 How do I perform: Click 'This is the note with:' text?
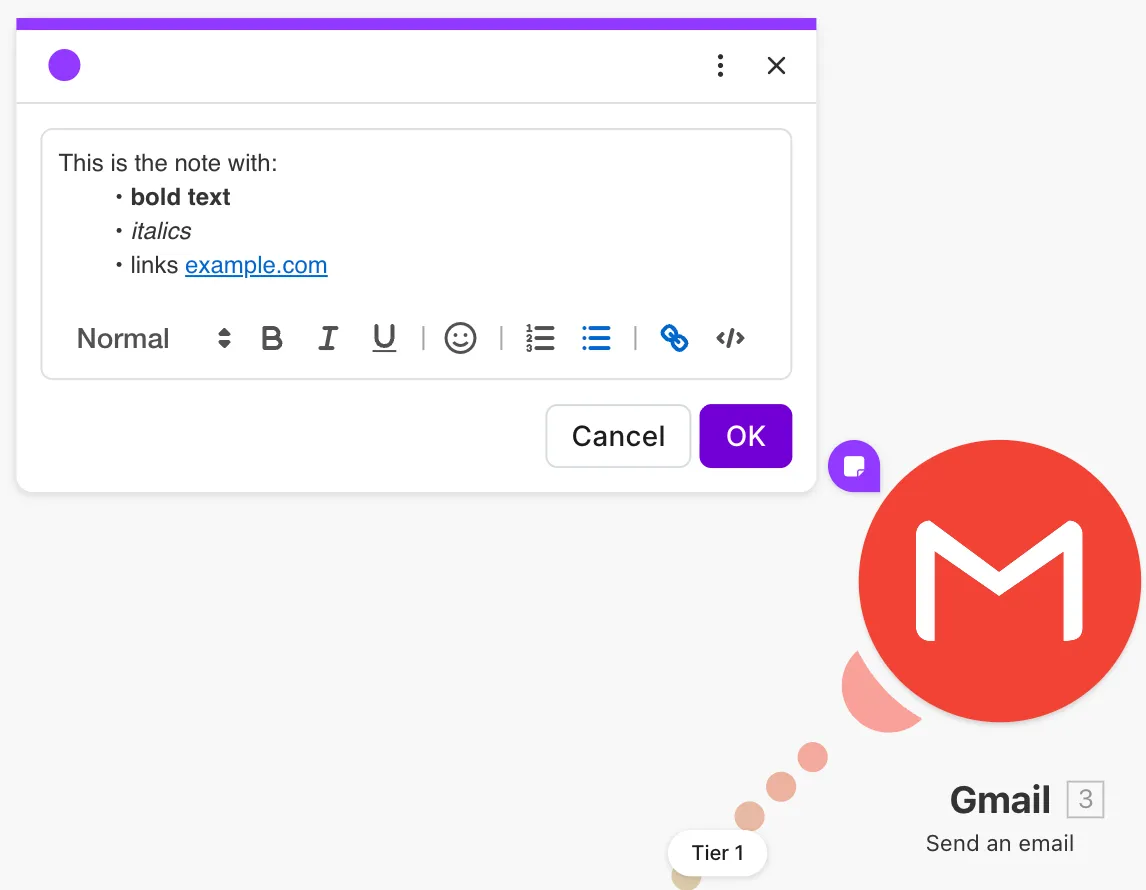tap(168, 163)
